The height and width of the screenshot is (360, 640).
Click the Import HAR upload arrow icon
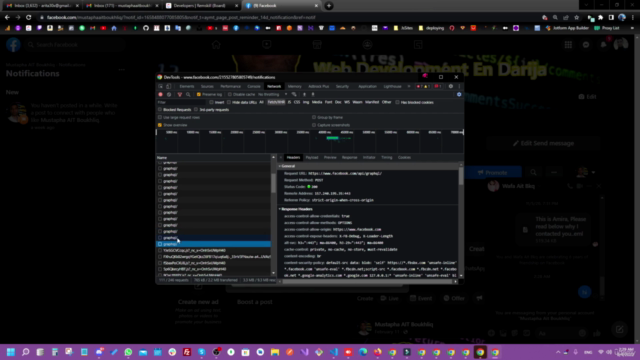point(304,94)
